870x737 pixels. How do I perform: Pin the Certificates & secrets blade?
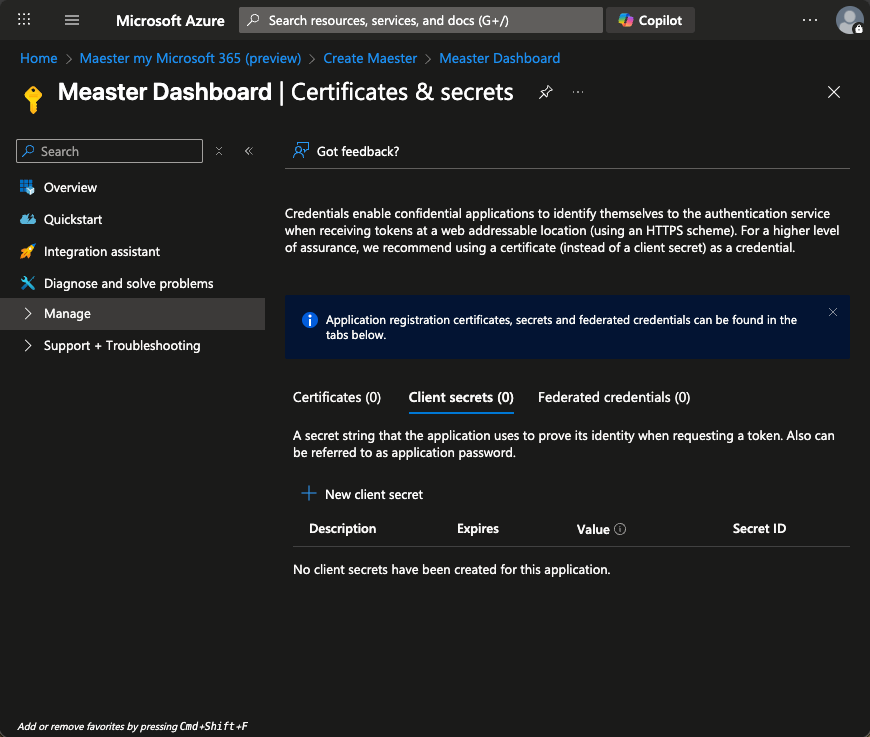tap(545, 92)
